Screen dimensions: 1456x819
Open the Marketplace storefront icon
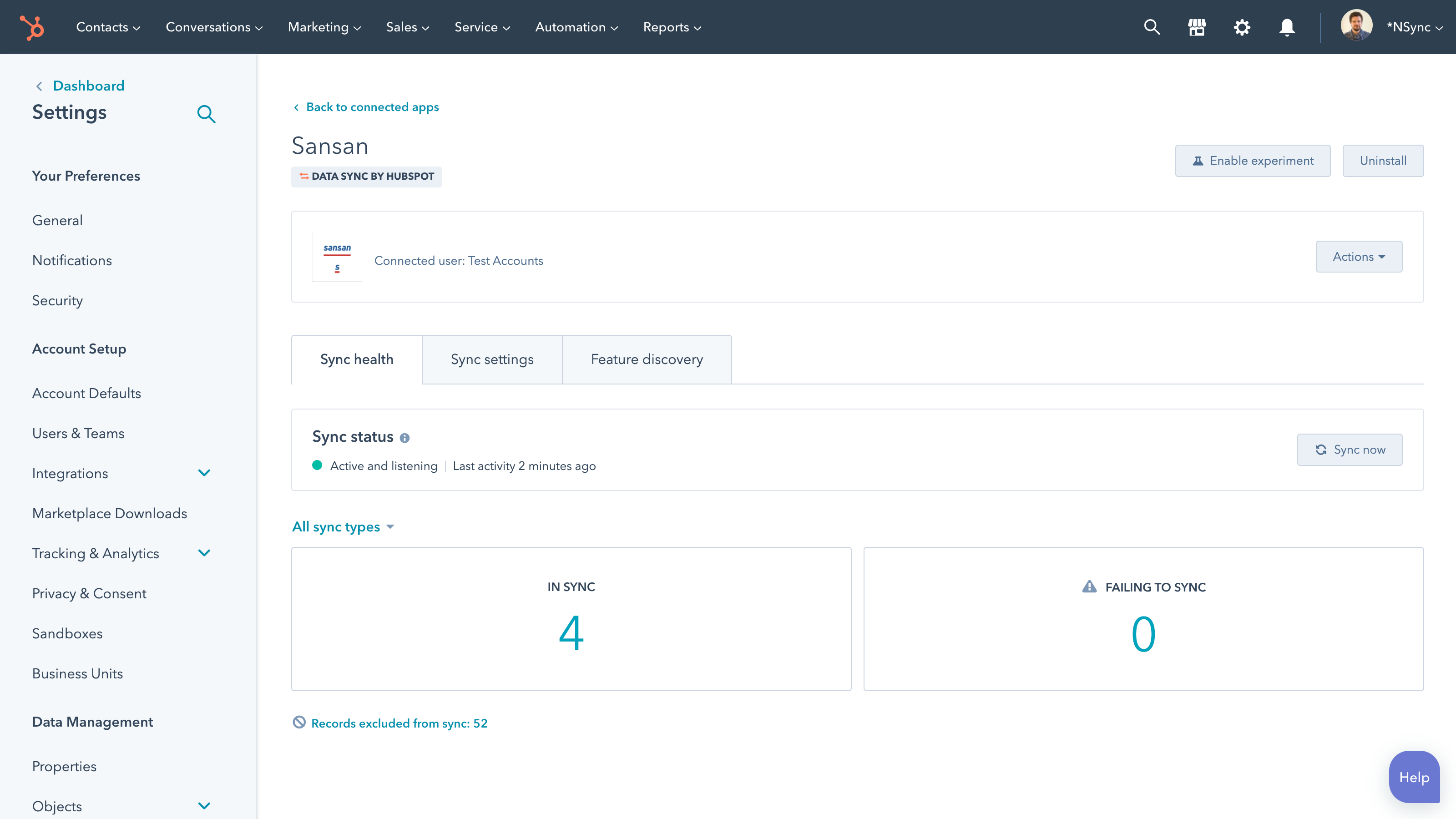1197,27
